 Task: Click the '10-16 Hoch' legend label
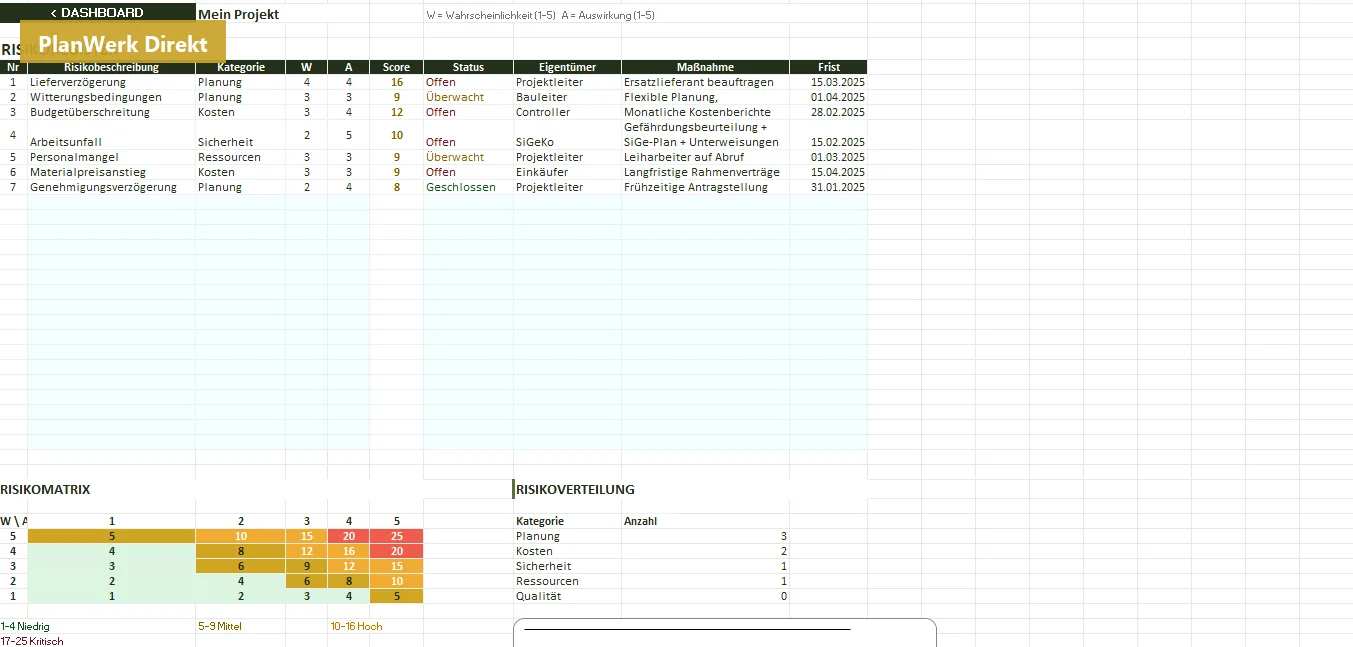click(356, 626)
